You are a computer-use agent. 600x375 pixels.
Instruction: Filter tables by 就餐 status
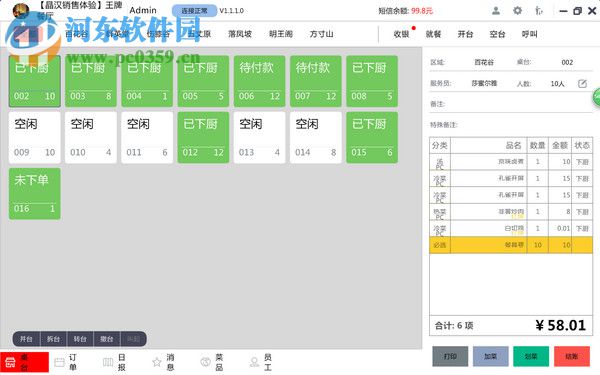click(433, 34)
